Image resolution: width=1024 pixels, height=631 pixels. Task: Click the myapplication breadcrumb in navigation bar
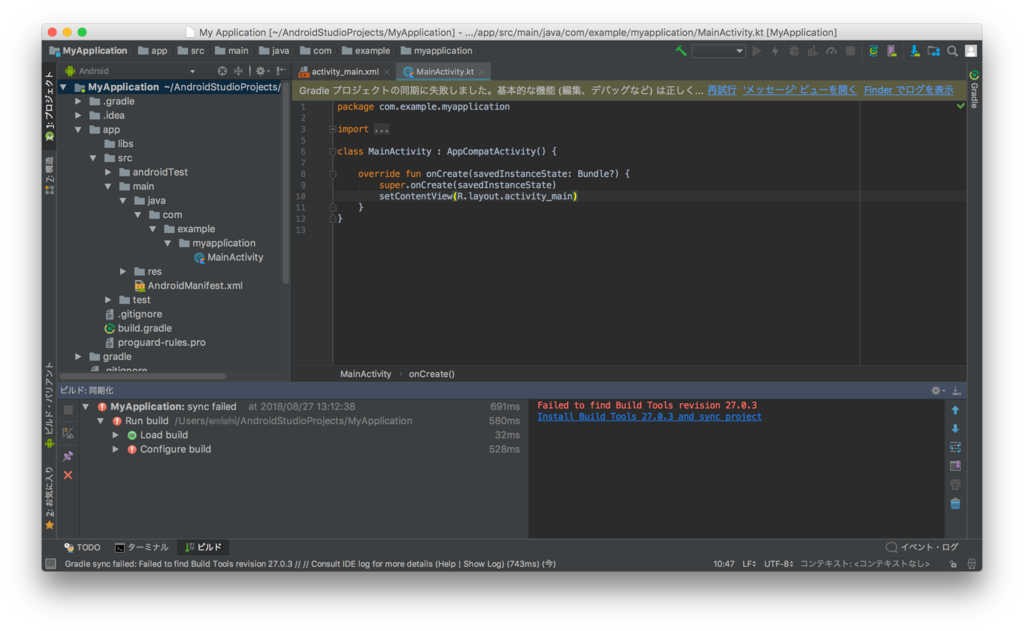[x=436, y=51]
